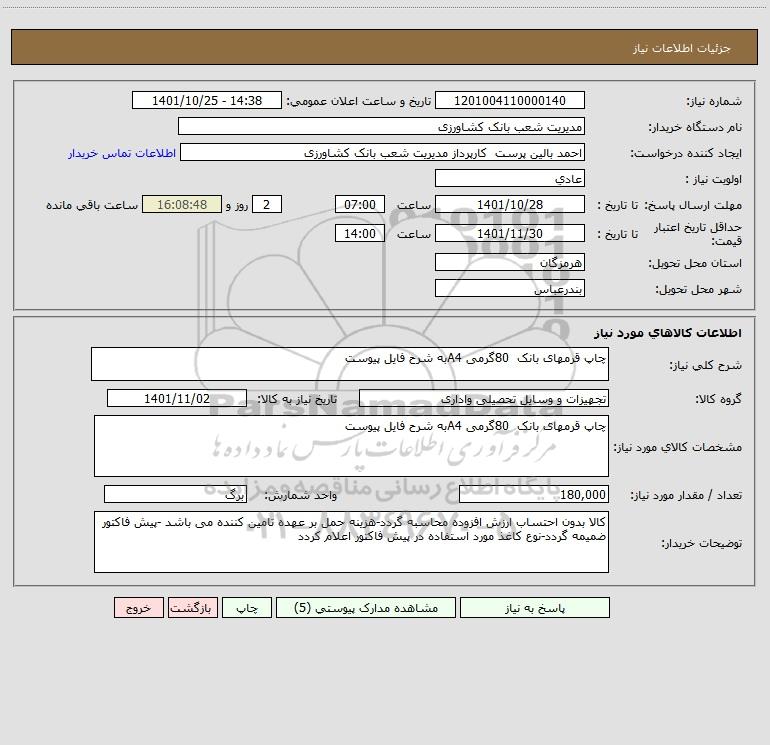The height and width of the screenshot is (745, 770).
Task: Click the label اولویت نیاز
Action: click(x=714, y=179)
